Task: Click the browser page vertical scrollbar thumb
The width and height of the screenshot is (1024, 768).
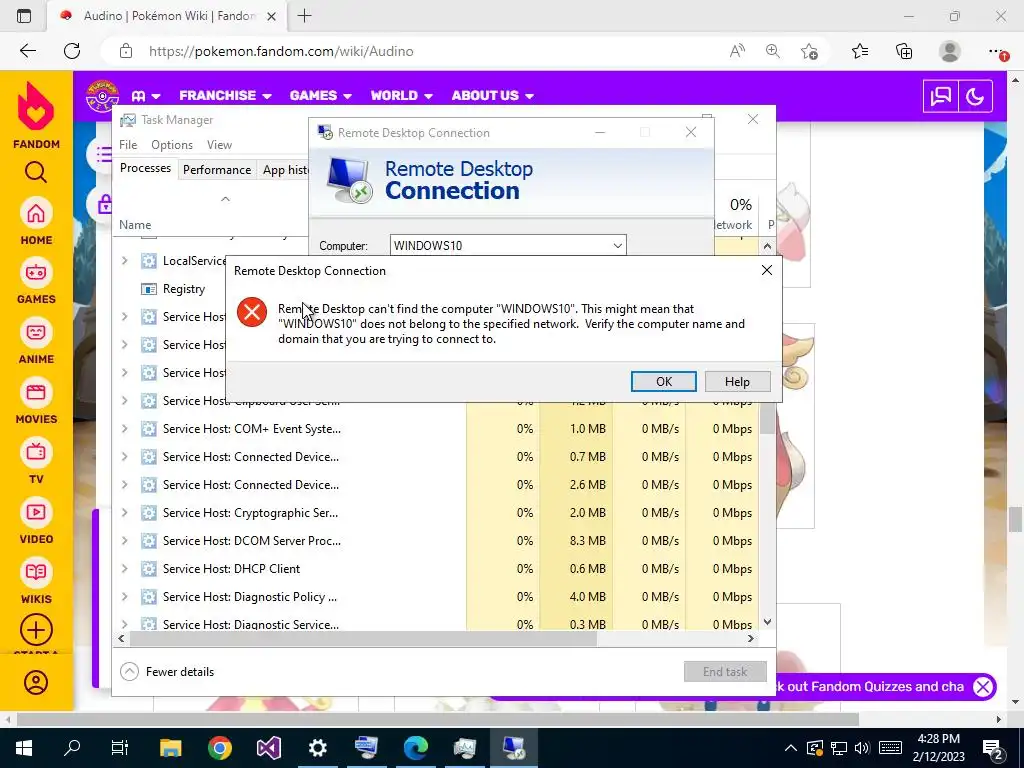Action: click(x=1015, y=520)
